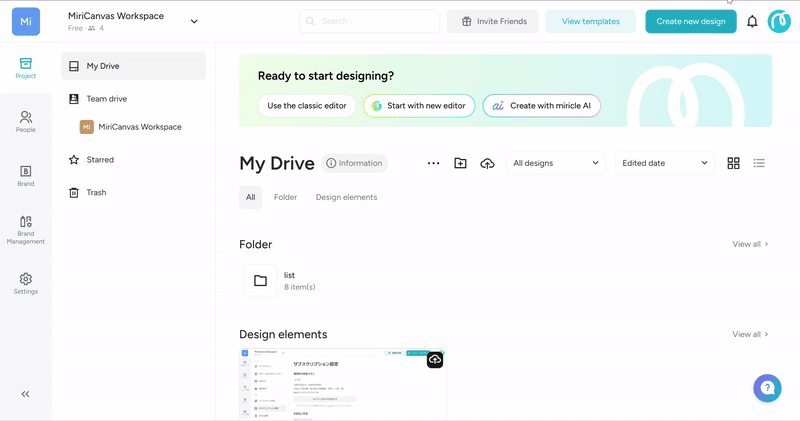Open Settings from the sidebar
The image size is (800, 421).
(x=26, y=284)
